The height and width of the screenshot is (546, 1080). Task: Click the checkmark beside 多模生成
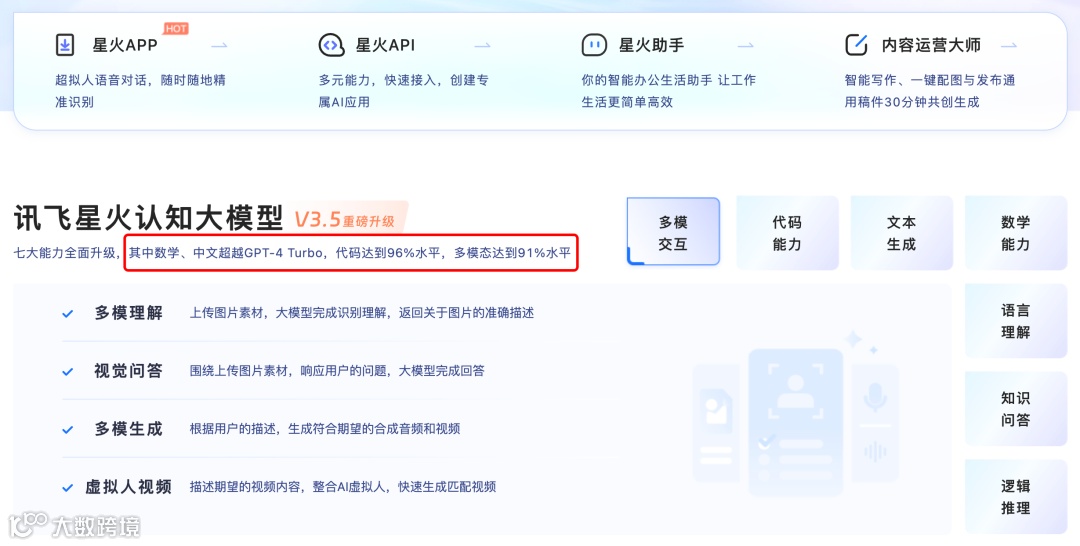(x=68, y=430)
